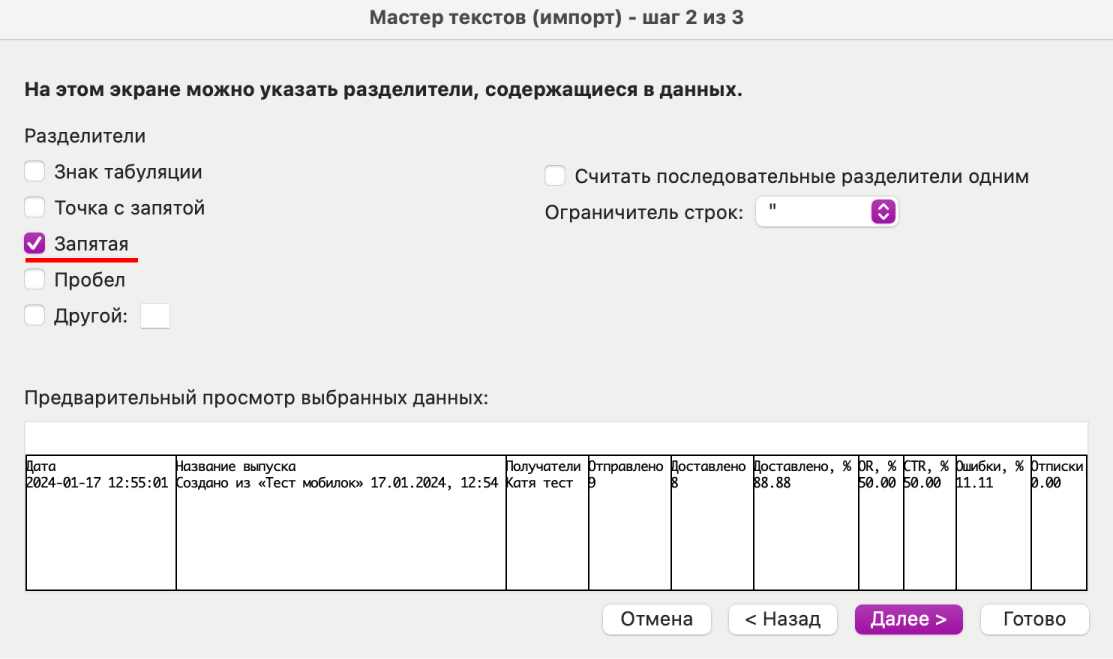Screen dimensions: 1113x659
Task: Select the CTR, % preview column
Action: pos(928,522)
